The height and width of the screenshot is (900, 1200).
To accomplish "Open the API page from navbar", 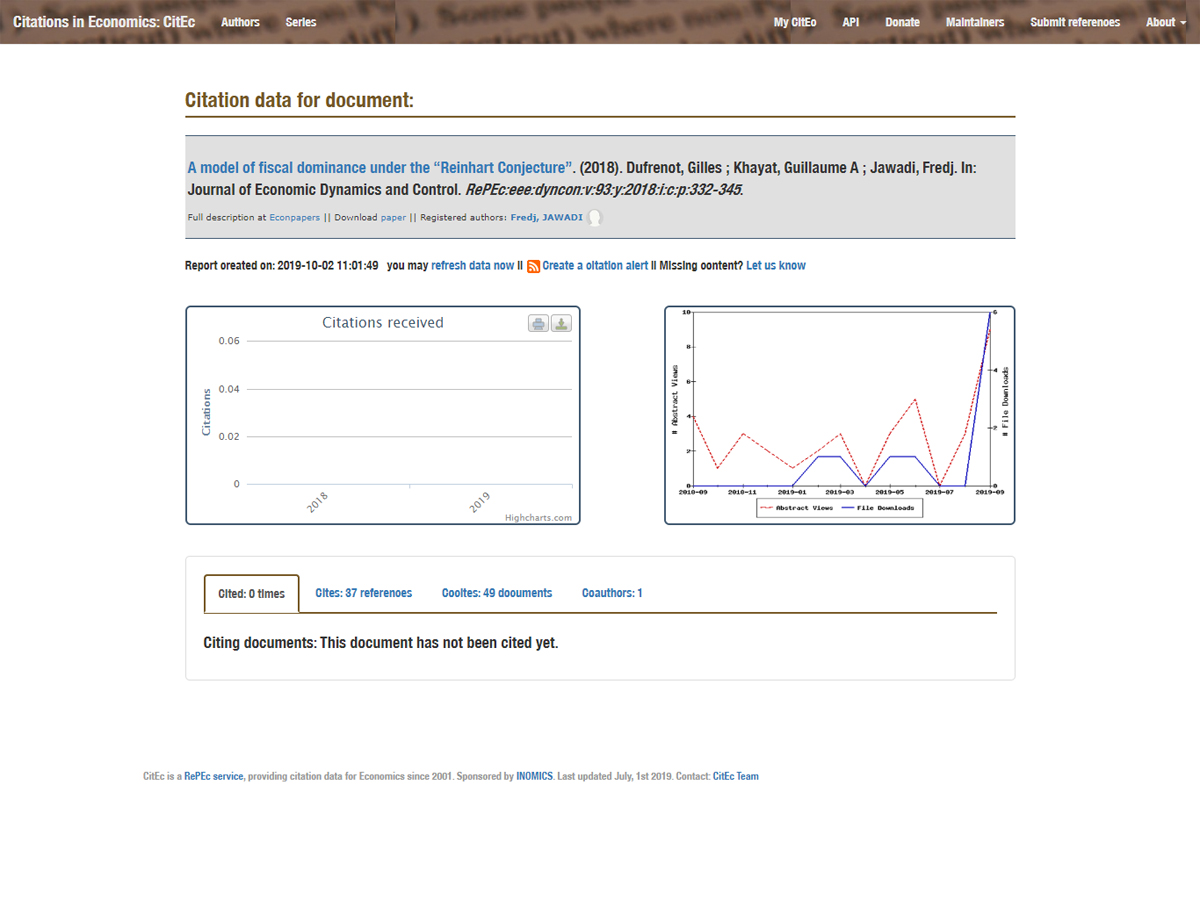I will click(851, 22).
